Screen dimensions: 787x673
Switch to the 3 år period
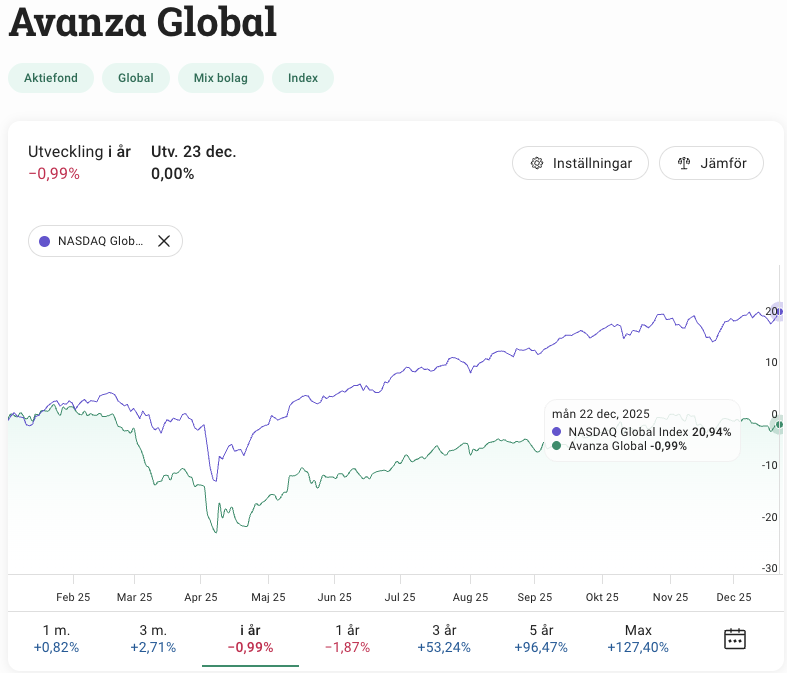click(444, 638)
